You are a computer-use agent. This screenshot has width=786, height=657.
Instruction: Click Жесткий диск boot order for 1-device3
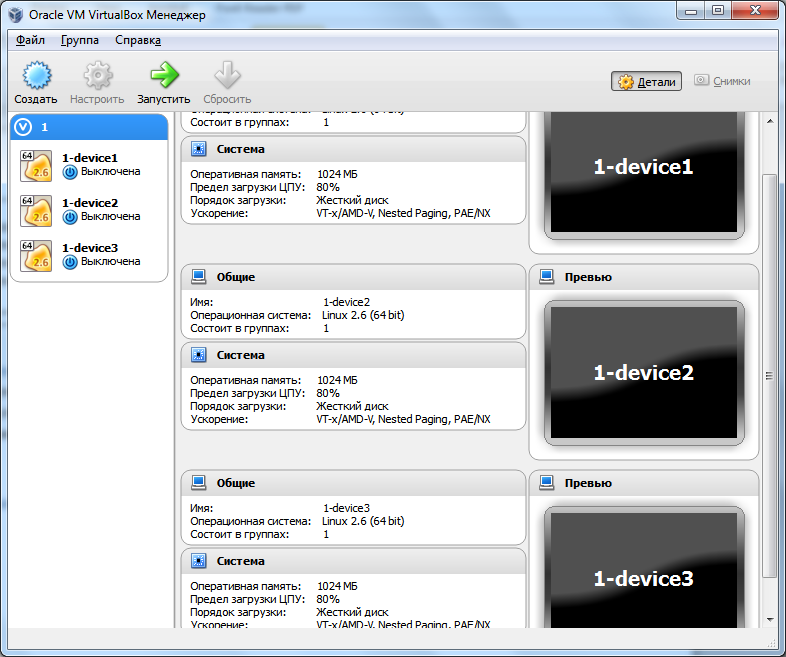[352, 612]
